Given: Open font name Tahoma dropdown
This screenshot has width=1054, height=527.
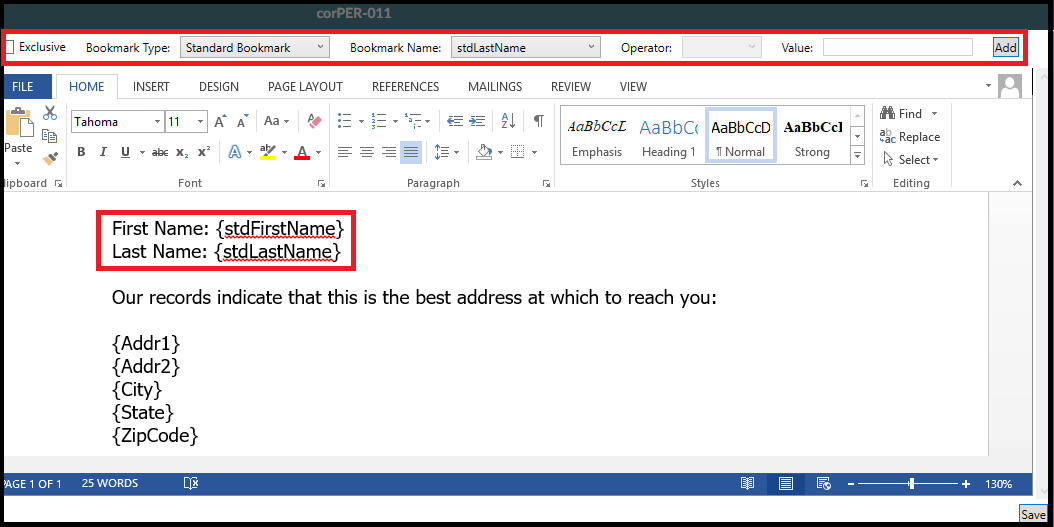Looking at the screenshot, I should tap(158, 122).
